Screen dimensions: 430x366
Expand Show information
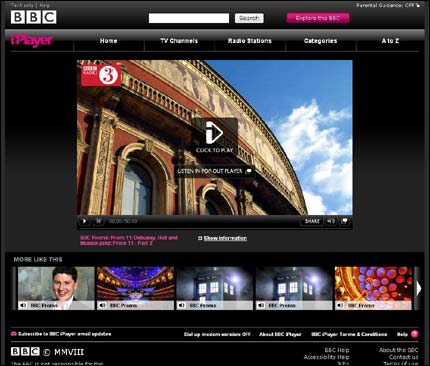225,238
